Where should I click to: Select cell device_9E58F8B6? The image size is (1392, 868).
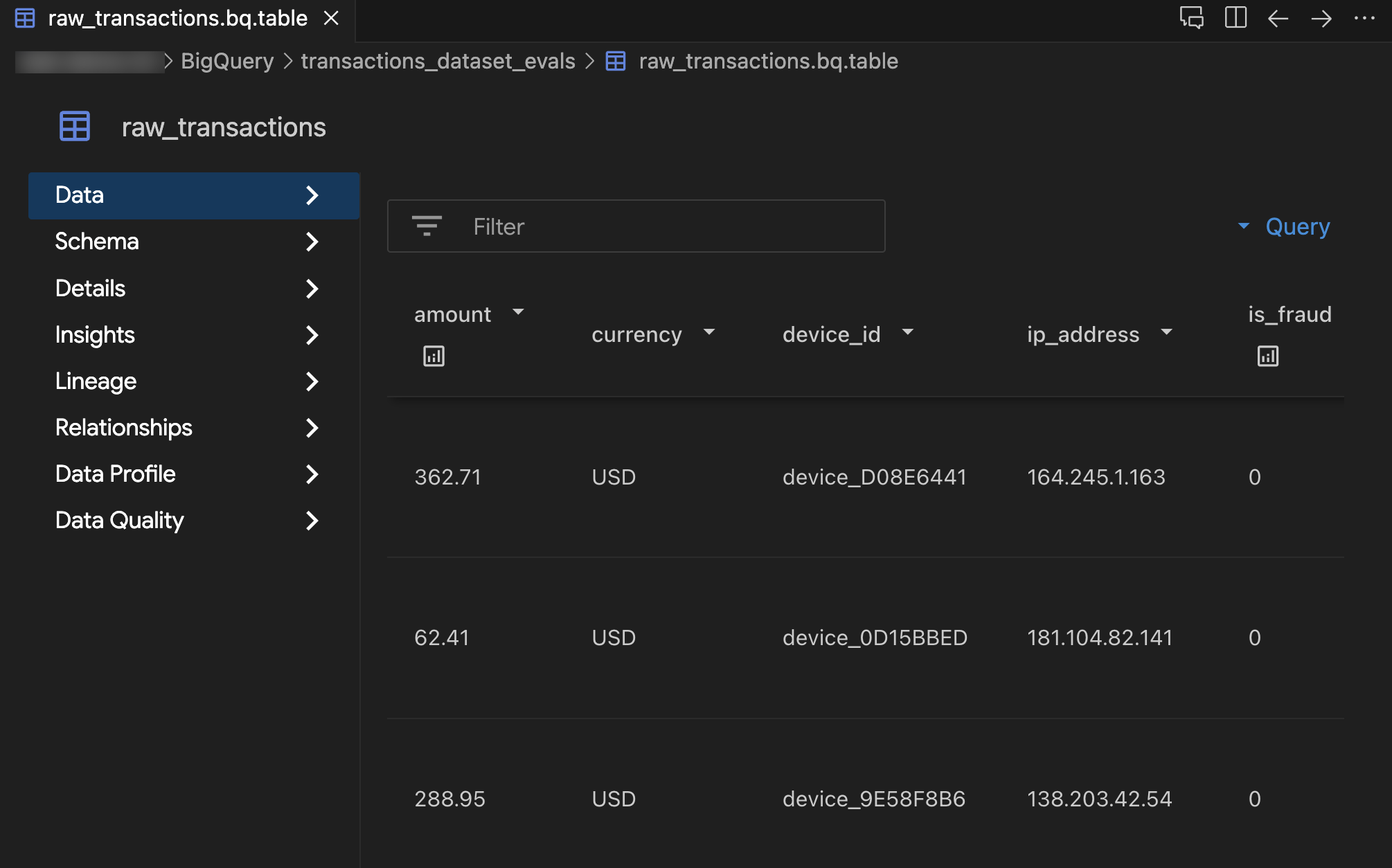873,799
